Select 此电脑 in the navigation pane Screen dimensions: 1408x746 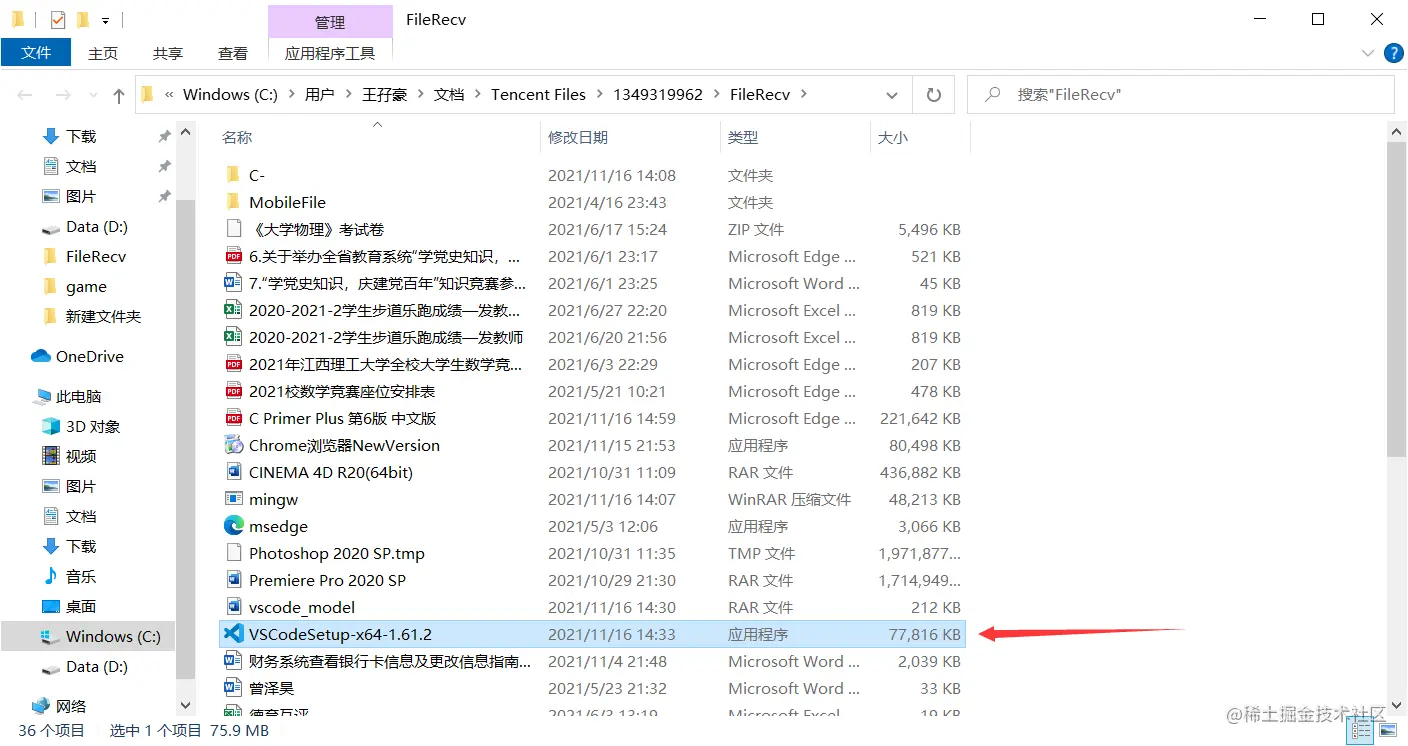point(78,397)
